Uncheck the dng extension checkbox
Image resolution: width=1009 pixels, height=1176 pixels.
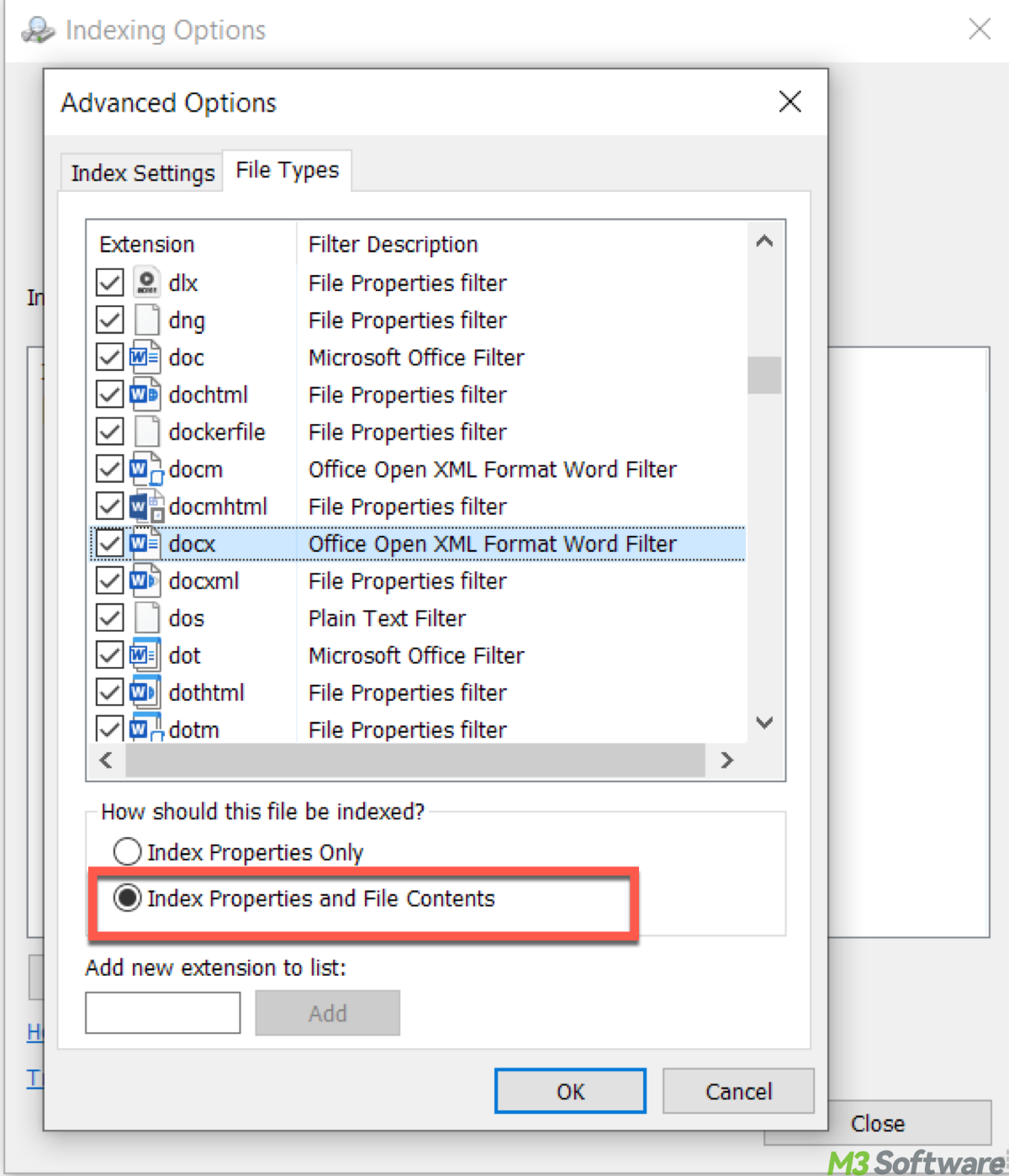tap(109, 320)
